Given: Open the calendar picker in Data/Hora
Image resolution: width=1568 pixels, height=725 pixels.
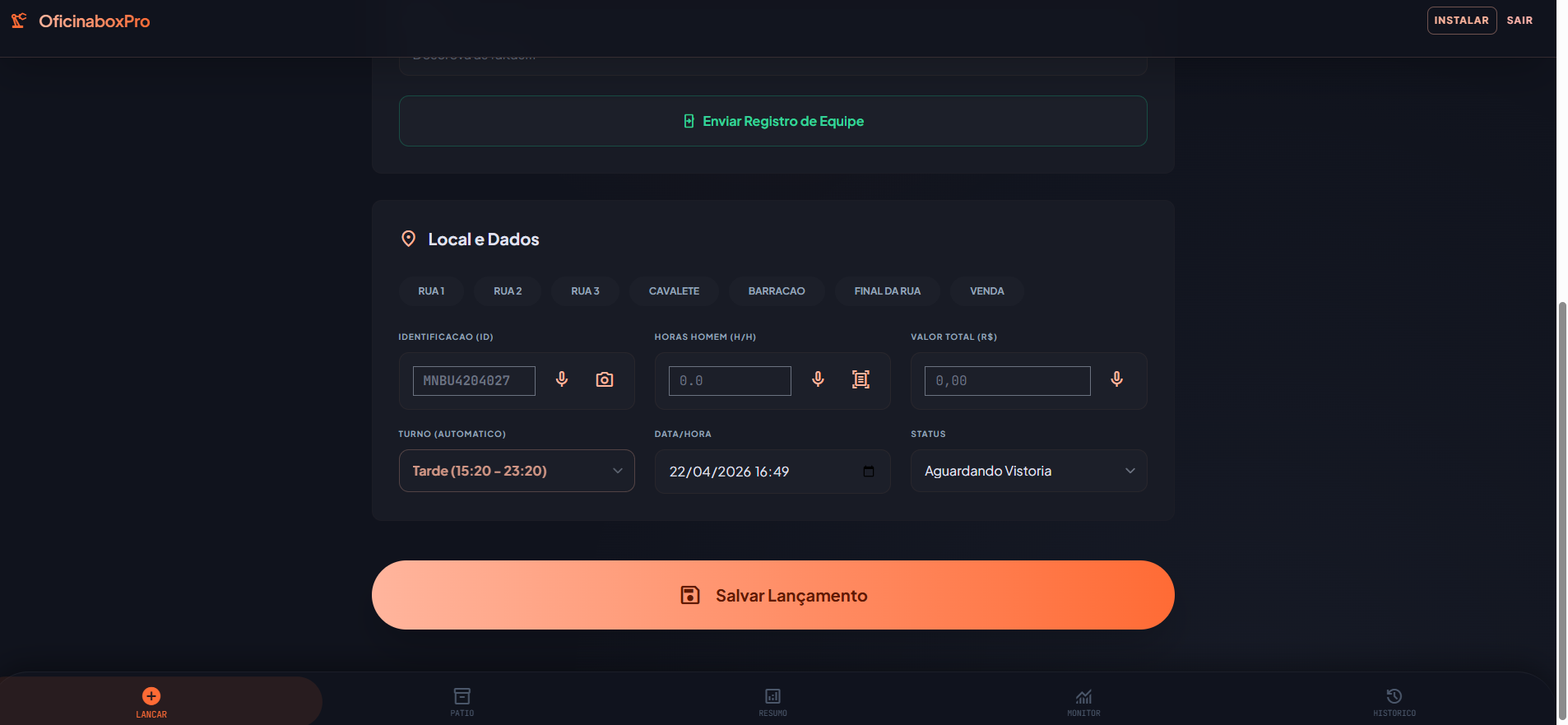Looking at the screenshot, I should pos(869,472).
